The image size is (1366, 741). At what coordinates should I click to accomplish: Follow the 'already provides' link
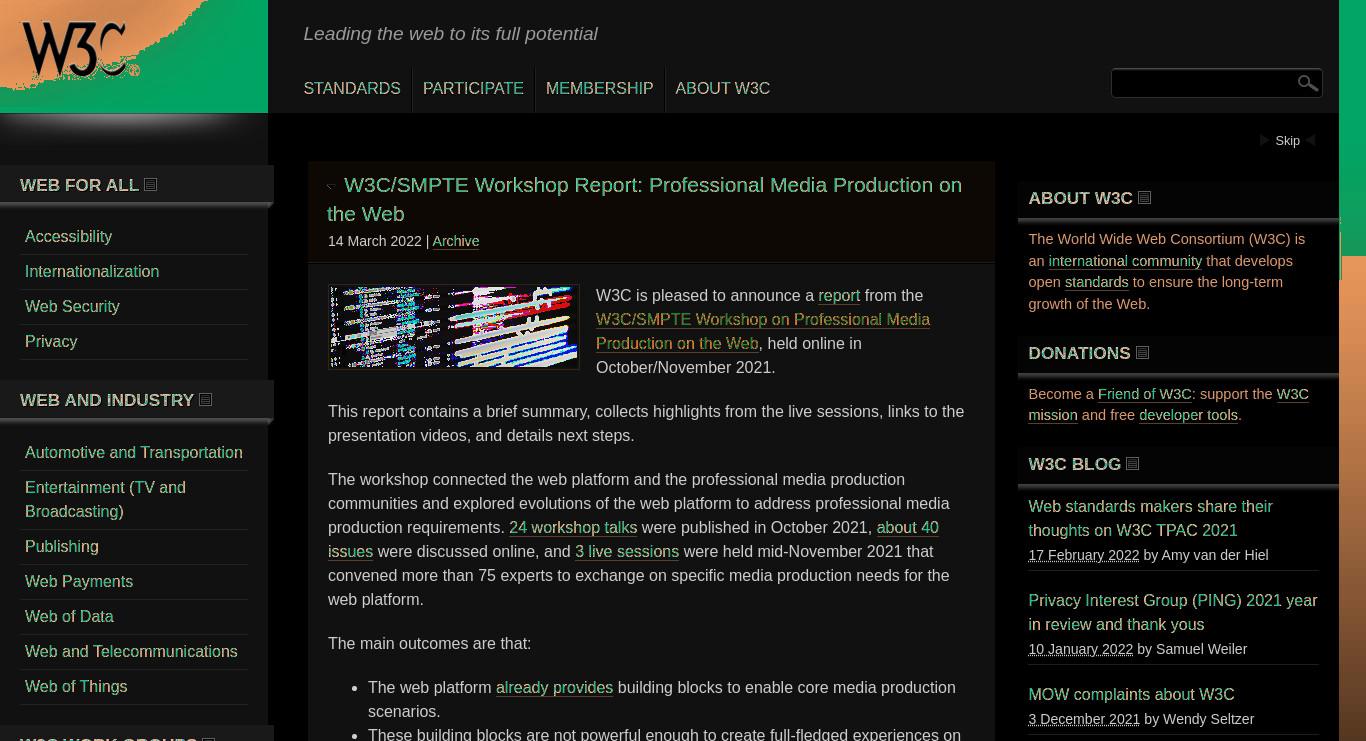tap(554, 688)
